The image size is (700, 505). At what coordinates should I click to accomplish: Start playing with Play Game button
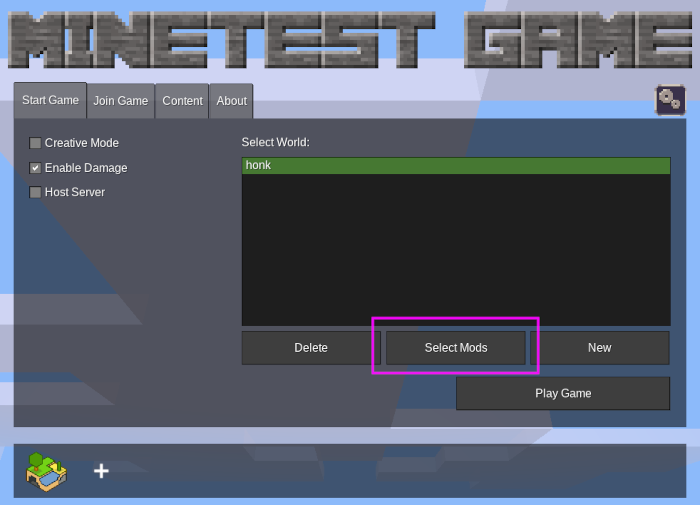click(563, 393)
